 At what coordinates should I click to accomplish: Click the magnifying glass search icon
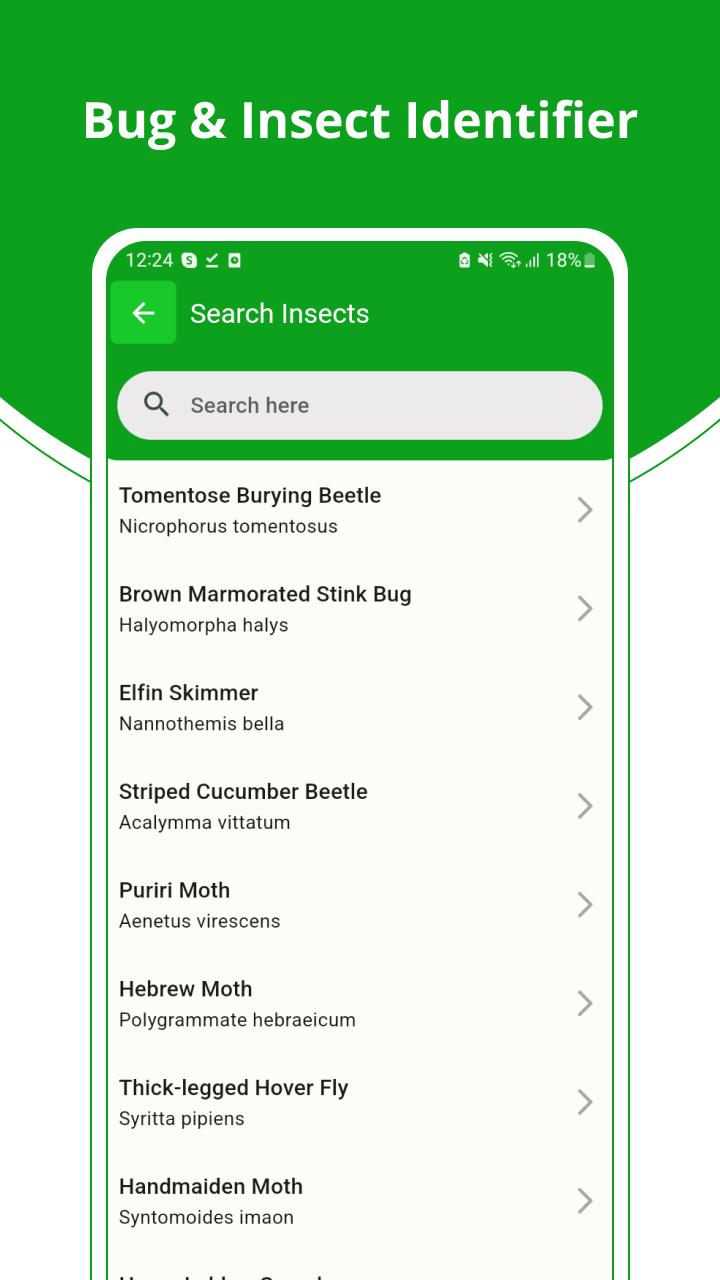pos(156,404)
